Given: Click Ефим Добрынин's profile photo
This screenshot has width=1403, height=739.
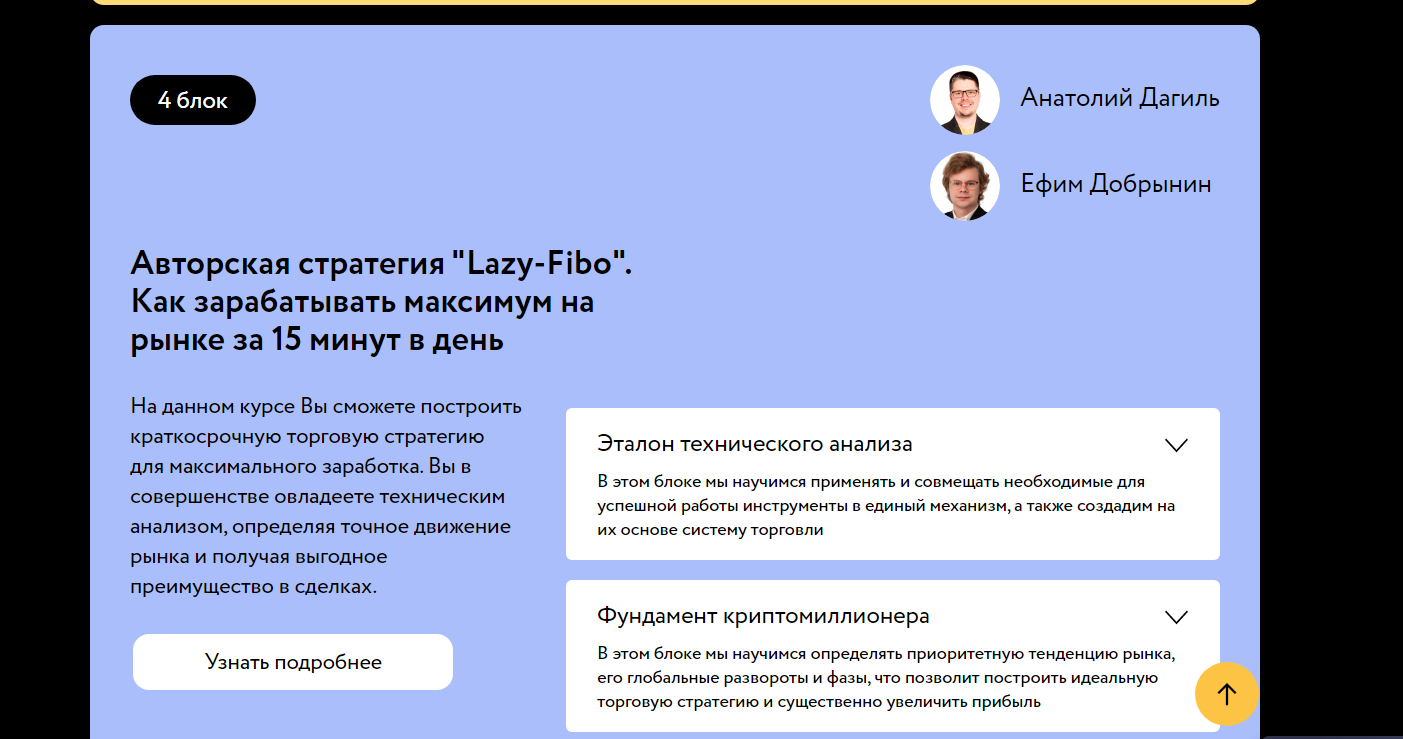Looking at the screenshot, I should click(964, 186).
